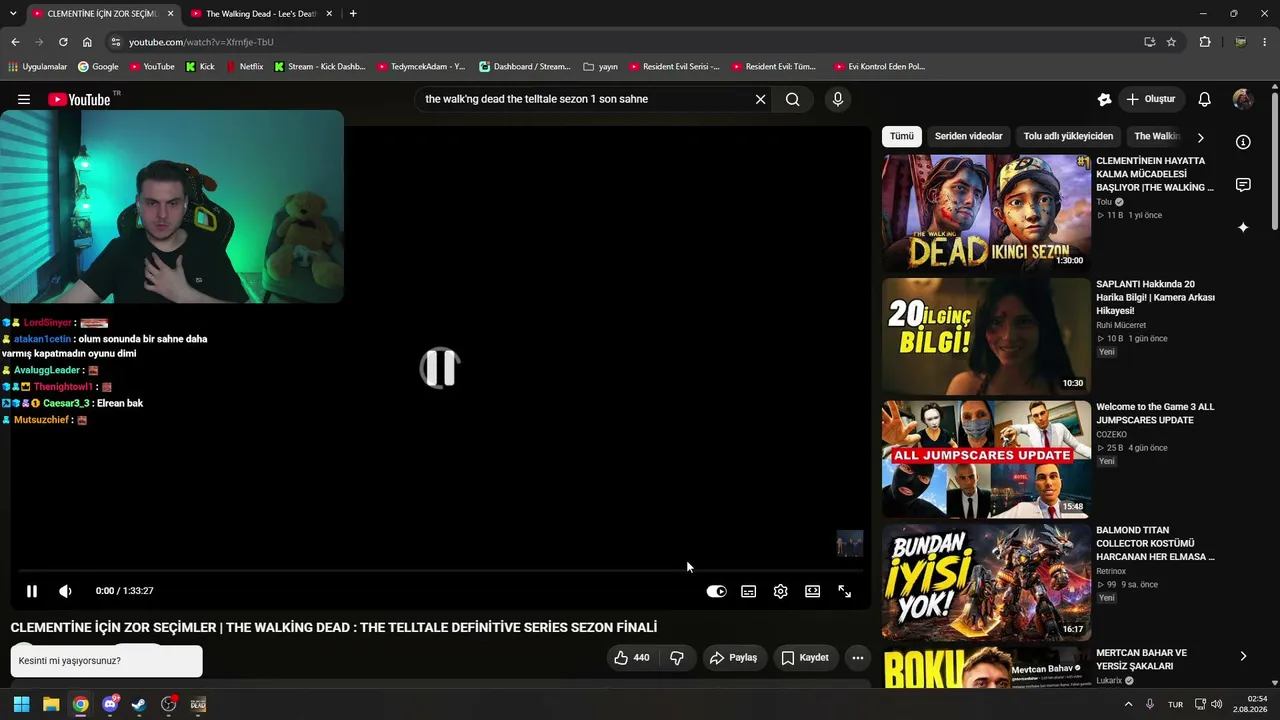The width and height of the screenshot is (1280, 720).
Task: Dislike the video
Action: (x=677, y=658)
